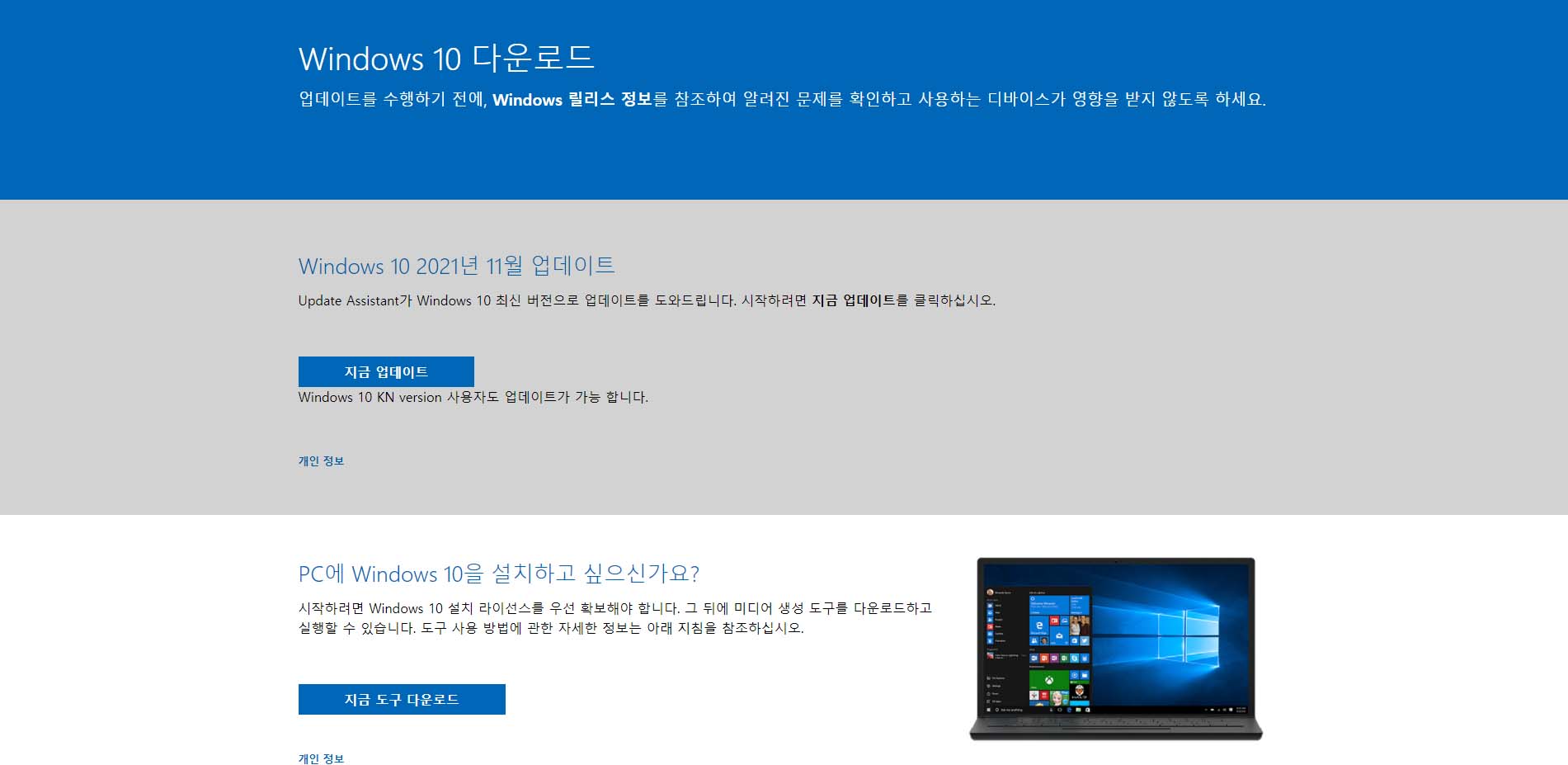Click the 지금 도구 다운로드 button
This screenshot has height=765, width=1568.
pos(402,699)
